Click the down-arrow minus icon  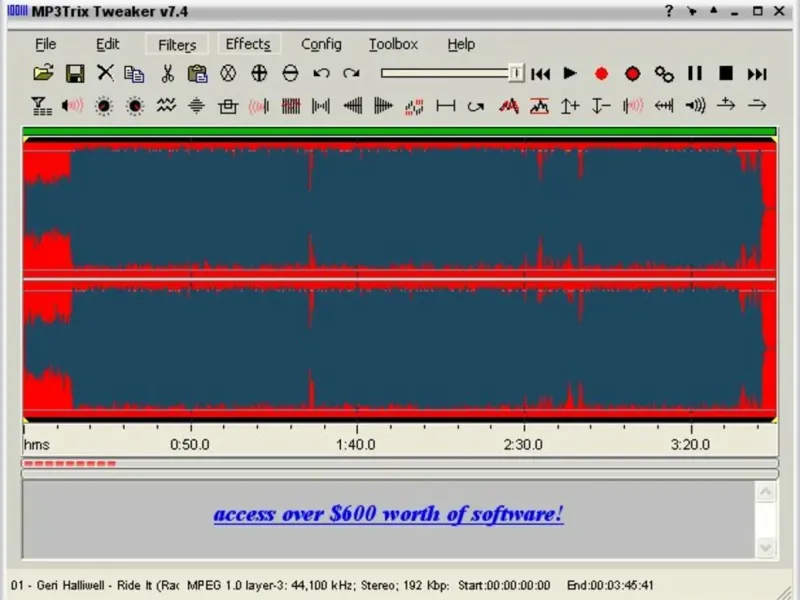[601, 106]
